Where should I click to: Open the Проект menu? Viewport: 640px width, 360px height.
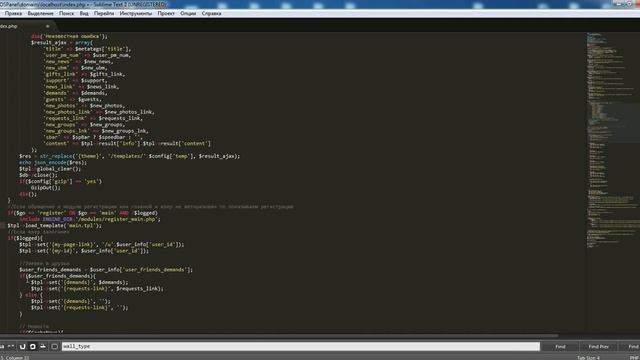[x=166, y=13]
